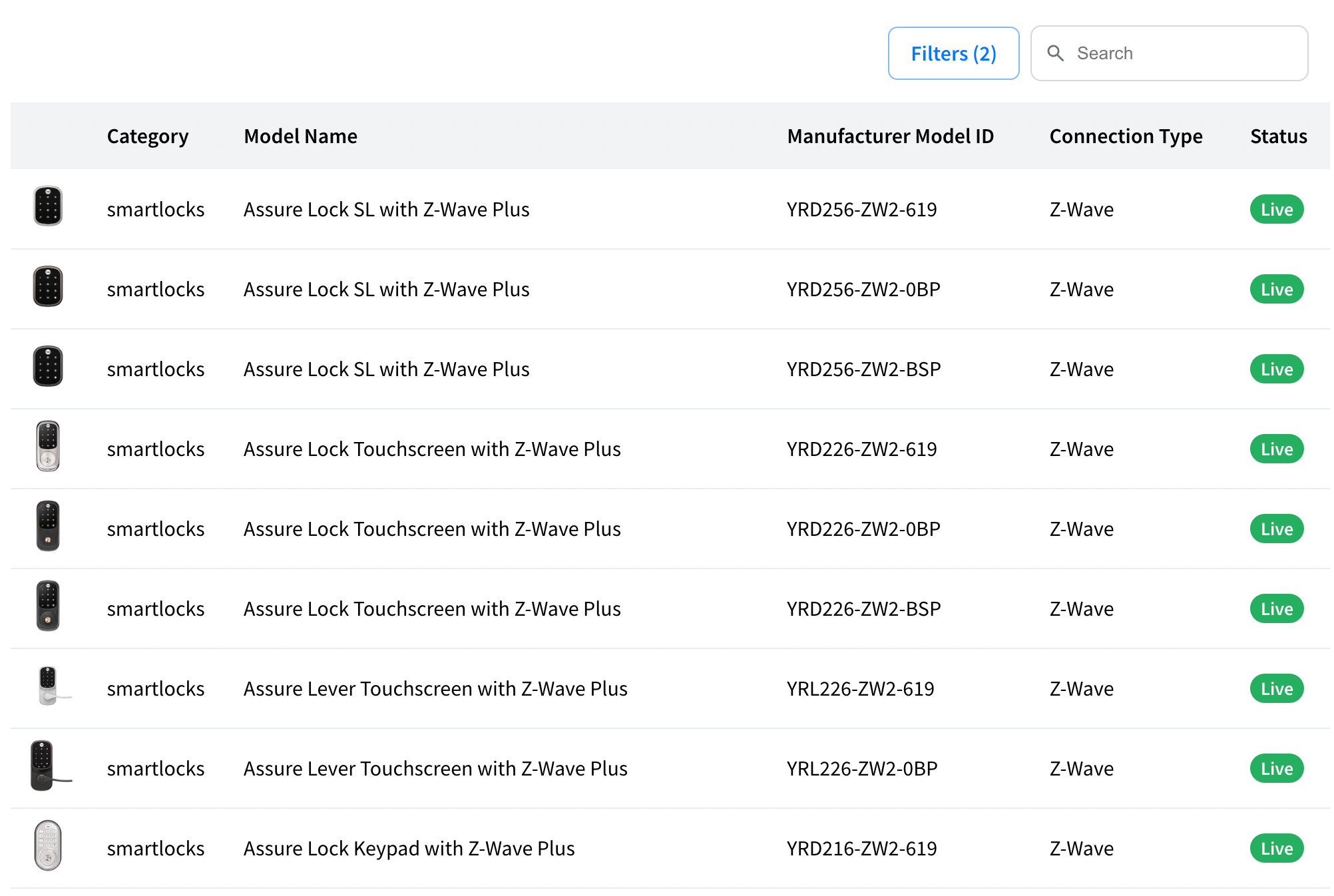1334x896 pixels.
Task: Click the YRL226-ZW2-0BP lever lock thumbnail
Action: (51, 766)
